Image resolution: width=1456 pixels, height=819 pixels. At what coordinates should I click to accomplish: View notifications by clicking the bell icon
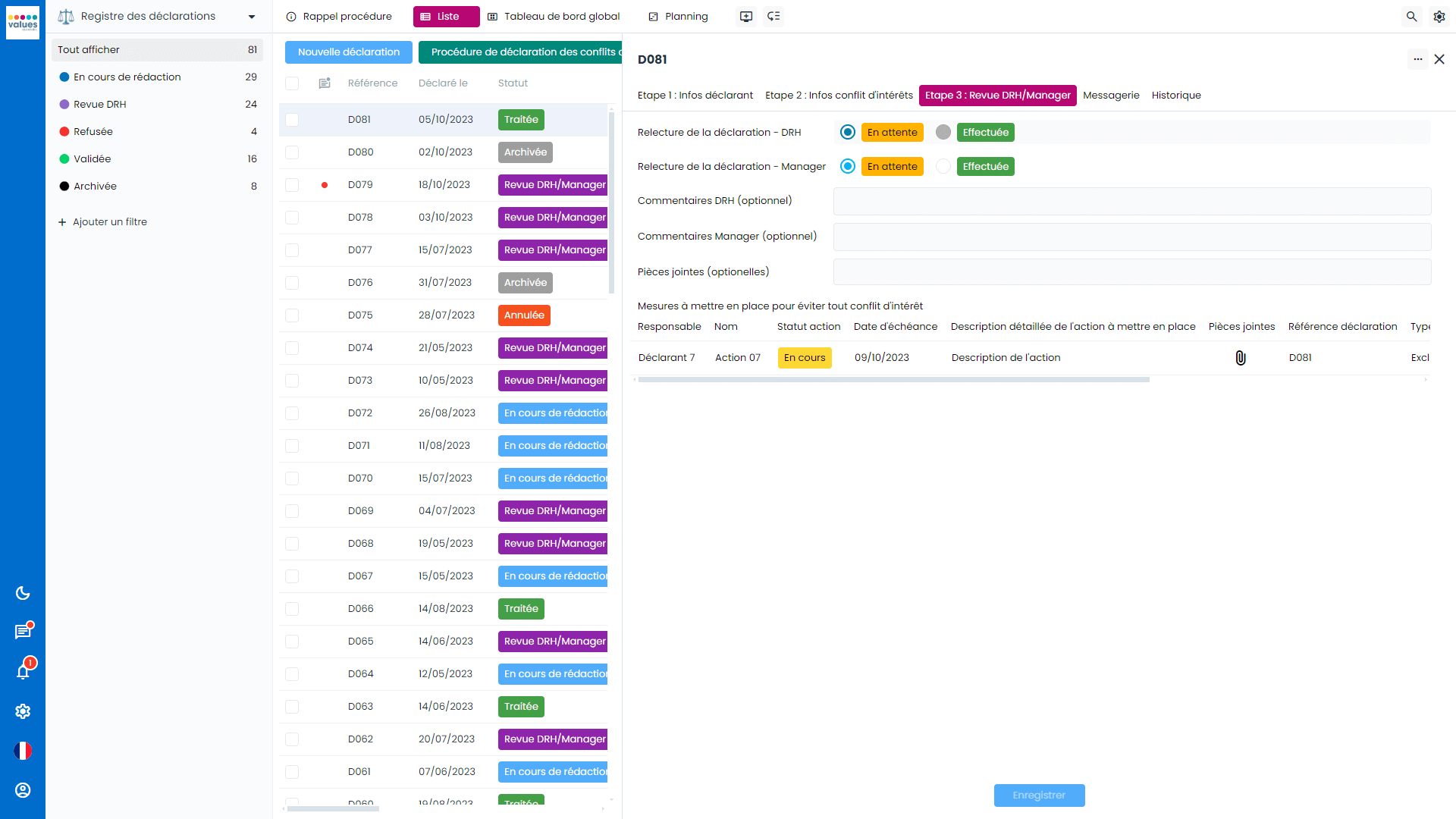coord(23,670)
